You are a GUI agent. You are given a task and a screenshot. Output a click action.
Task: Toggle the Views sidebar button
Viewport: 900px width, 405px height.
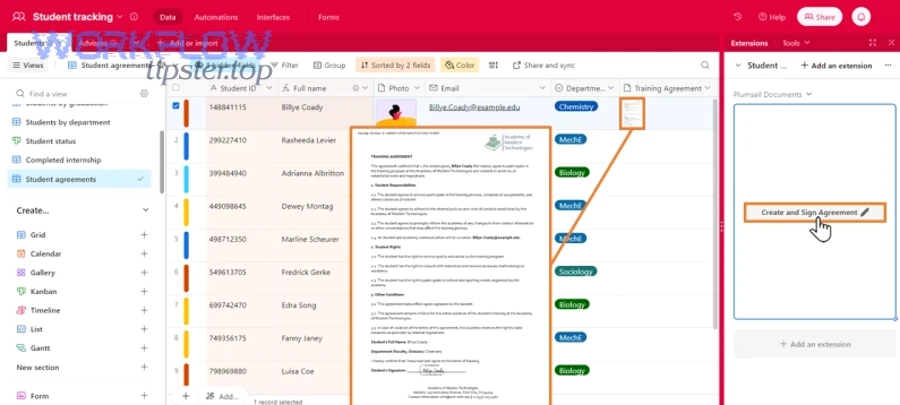tap(28, 65)
